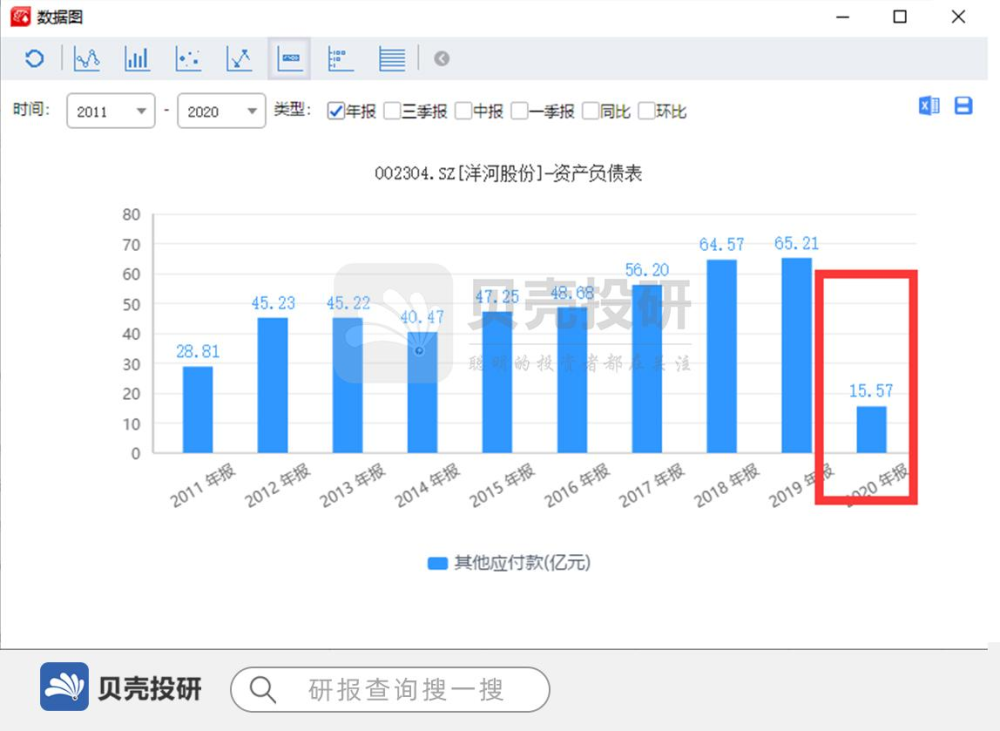Select the trend line chart icon
This screenshot has height=731, width=1000.
[x=239, y=59]
